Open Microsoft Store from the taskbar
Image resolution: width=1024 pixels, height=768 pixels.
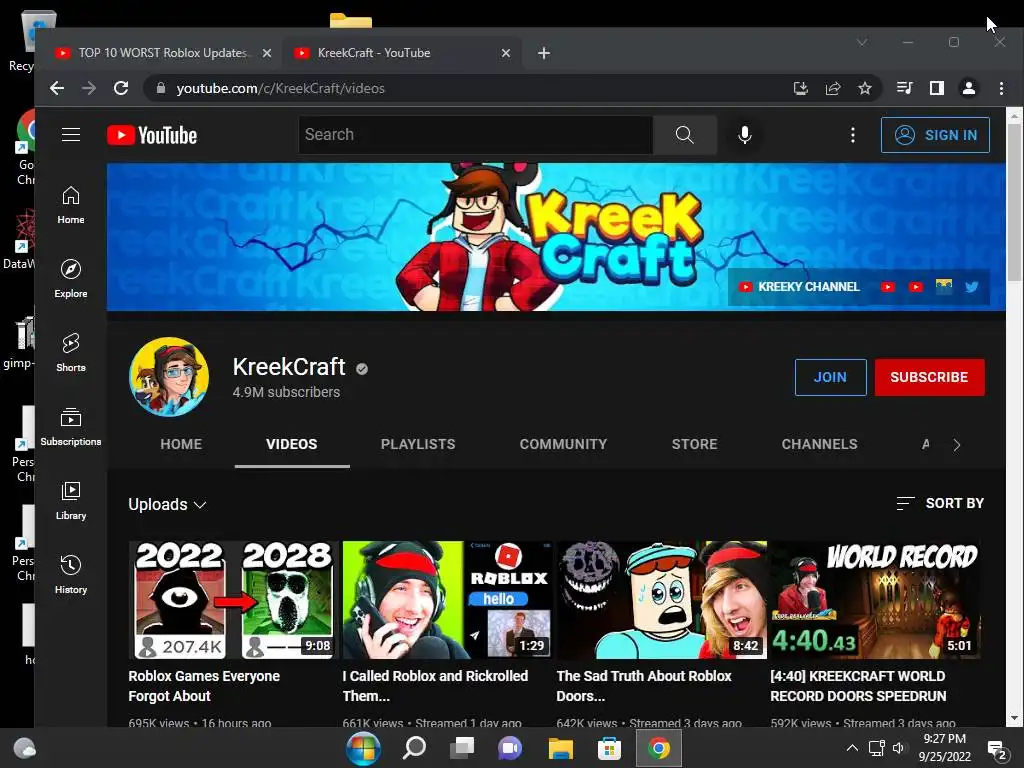[609, 748]
